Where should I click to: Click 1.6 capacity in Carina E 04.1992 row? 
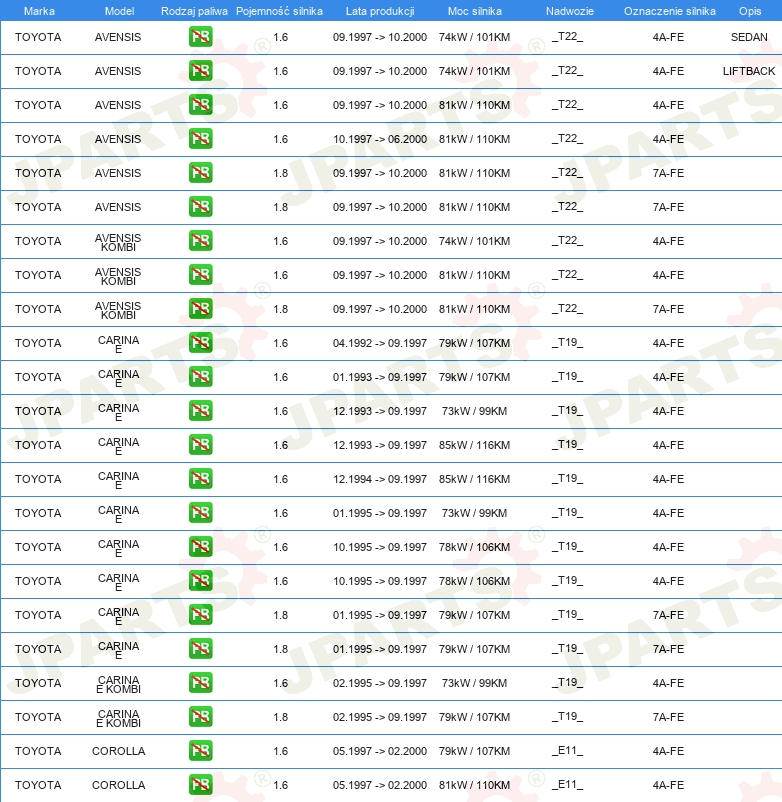point(280,343)
